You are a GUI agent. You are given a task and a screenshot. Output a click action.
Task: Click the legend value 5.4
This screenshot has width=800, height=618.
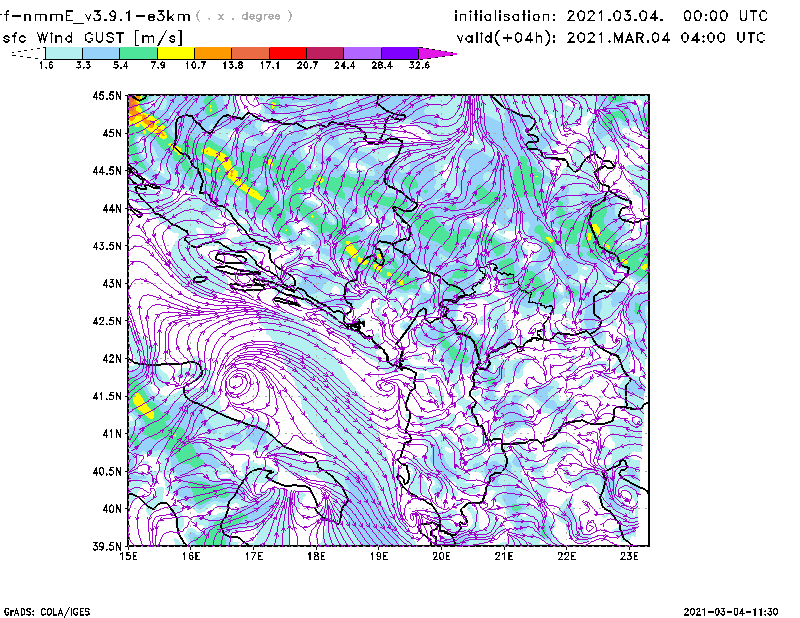(120, 65)
